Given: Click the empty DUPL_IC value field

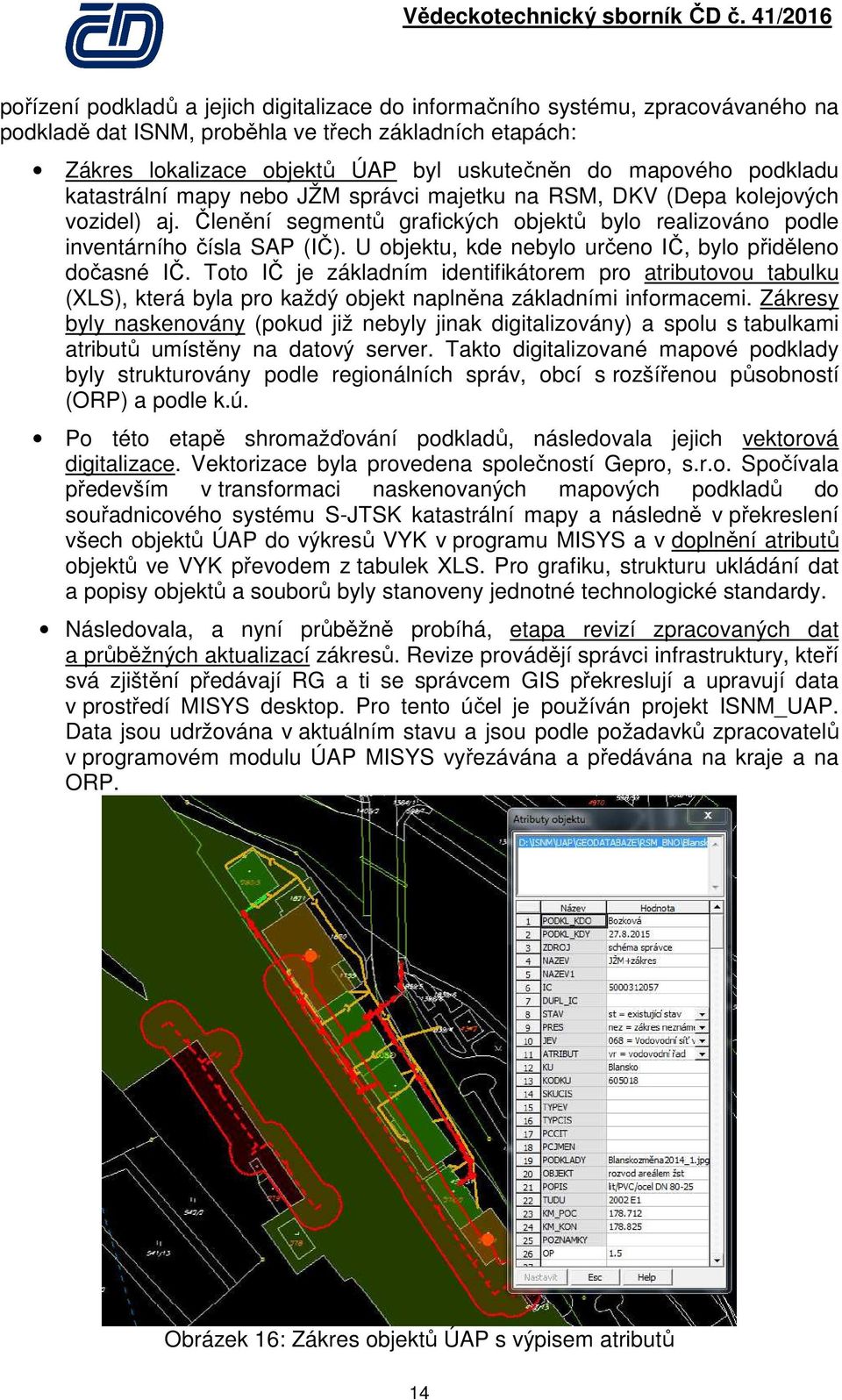Looking at the screenshot, I should (x=657, y=1001).
